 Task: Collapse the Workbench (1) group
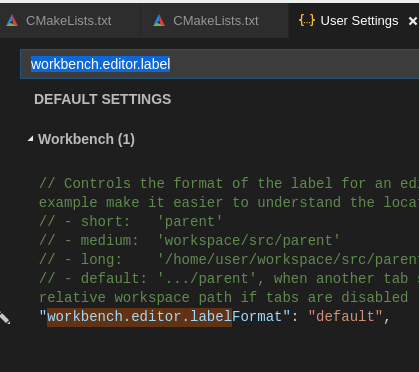pyautogui.click(x=30, y=139)
